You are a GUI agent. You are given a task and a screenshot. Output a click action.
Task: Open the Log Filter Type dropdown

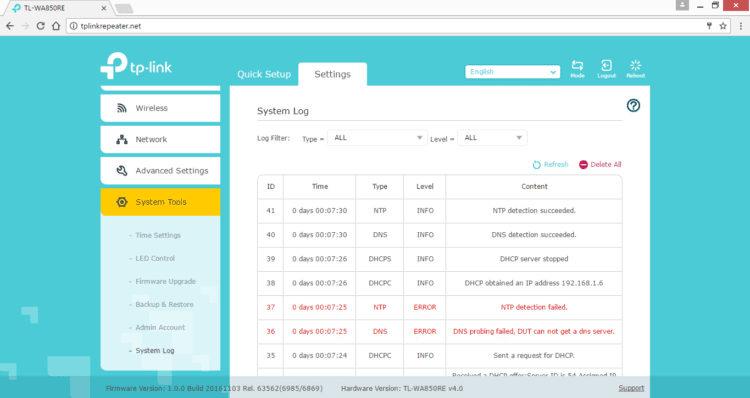click(377, 138)
